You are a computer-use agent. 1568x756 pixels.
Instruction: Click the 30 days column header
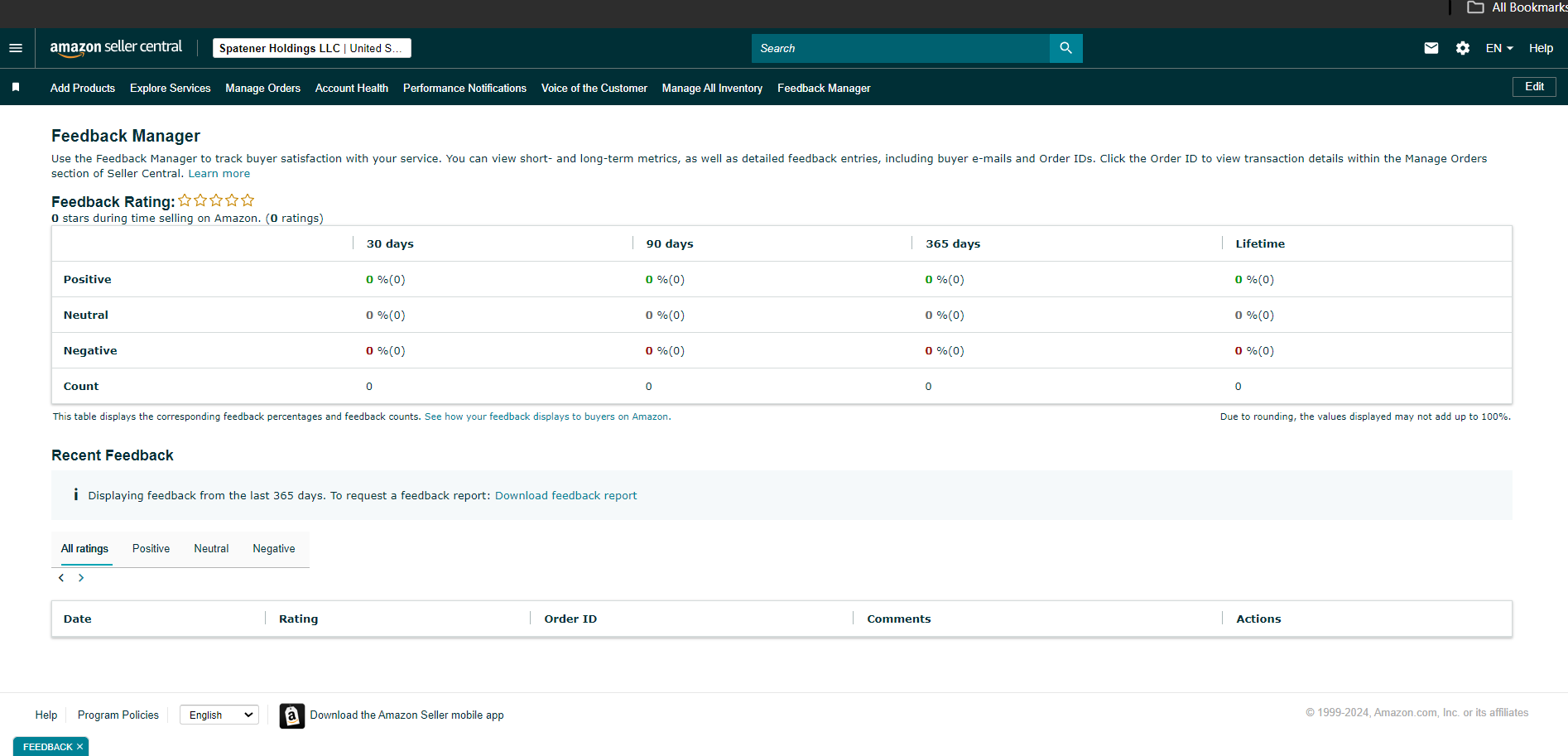(x=390, y=244)
